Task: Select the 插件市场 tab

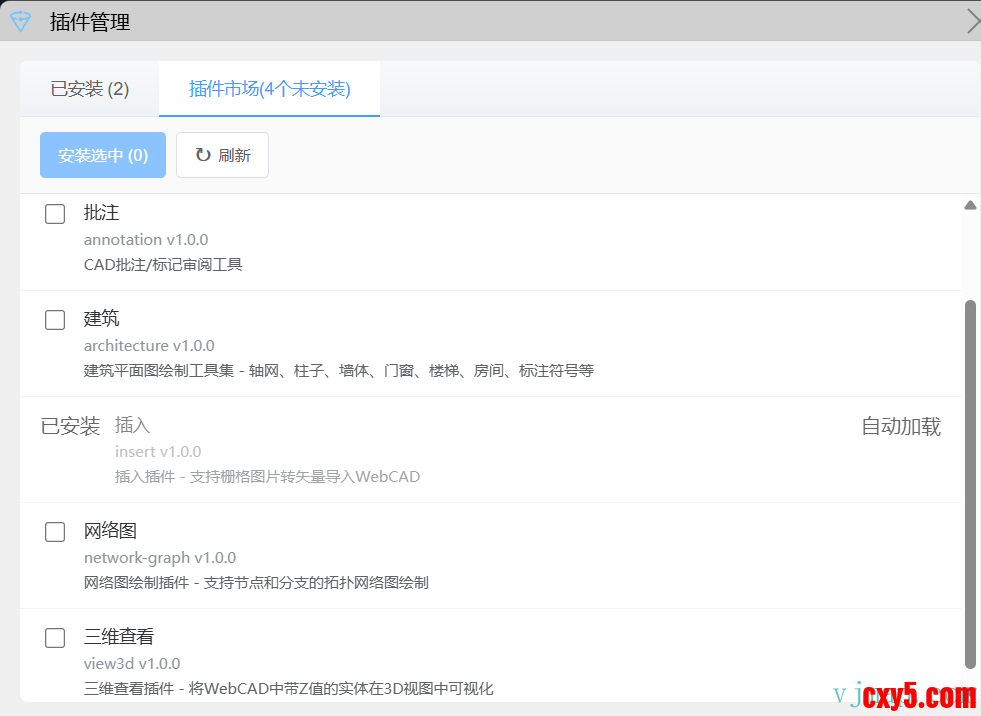Action: 269,89
